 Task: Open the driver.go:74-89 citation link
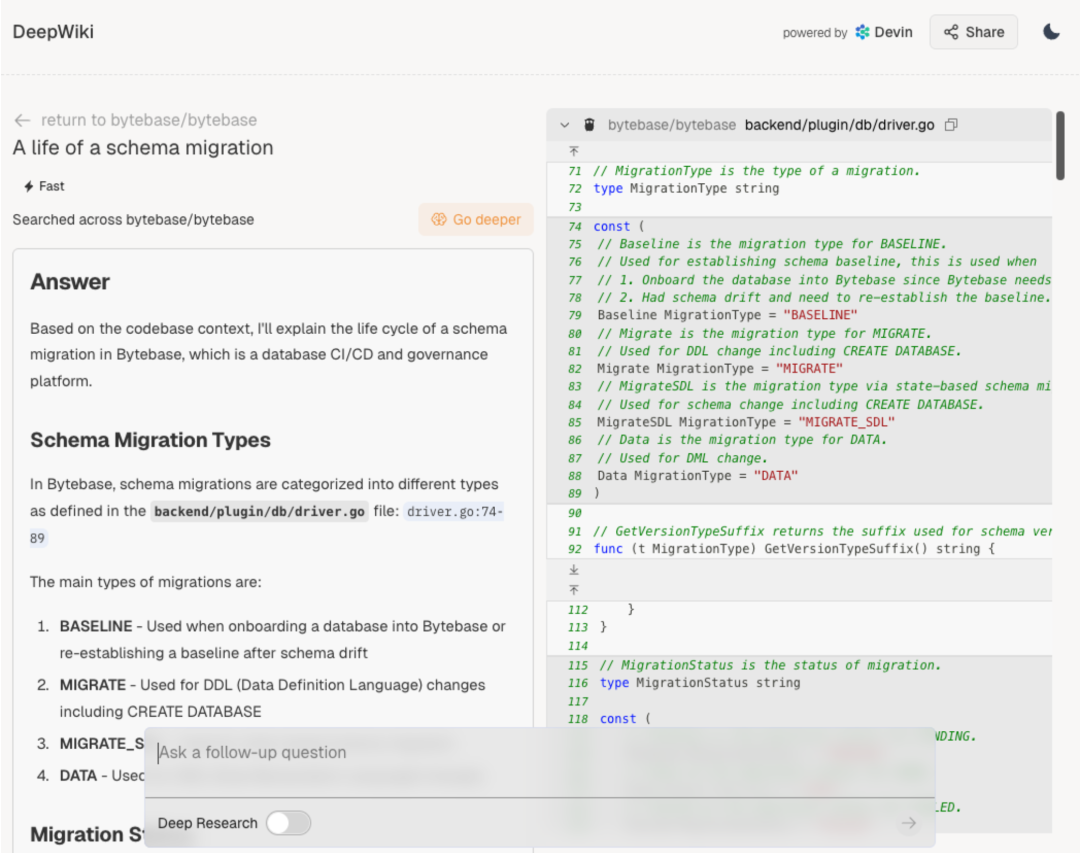pyautogui.click(x=267, y=524)
